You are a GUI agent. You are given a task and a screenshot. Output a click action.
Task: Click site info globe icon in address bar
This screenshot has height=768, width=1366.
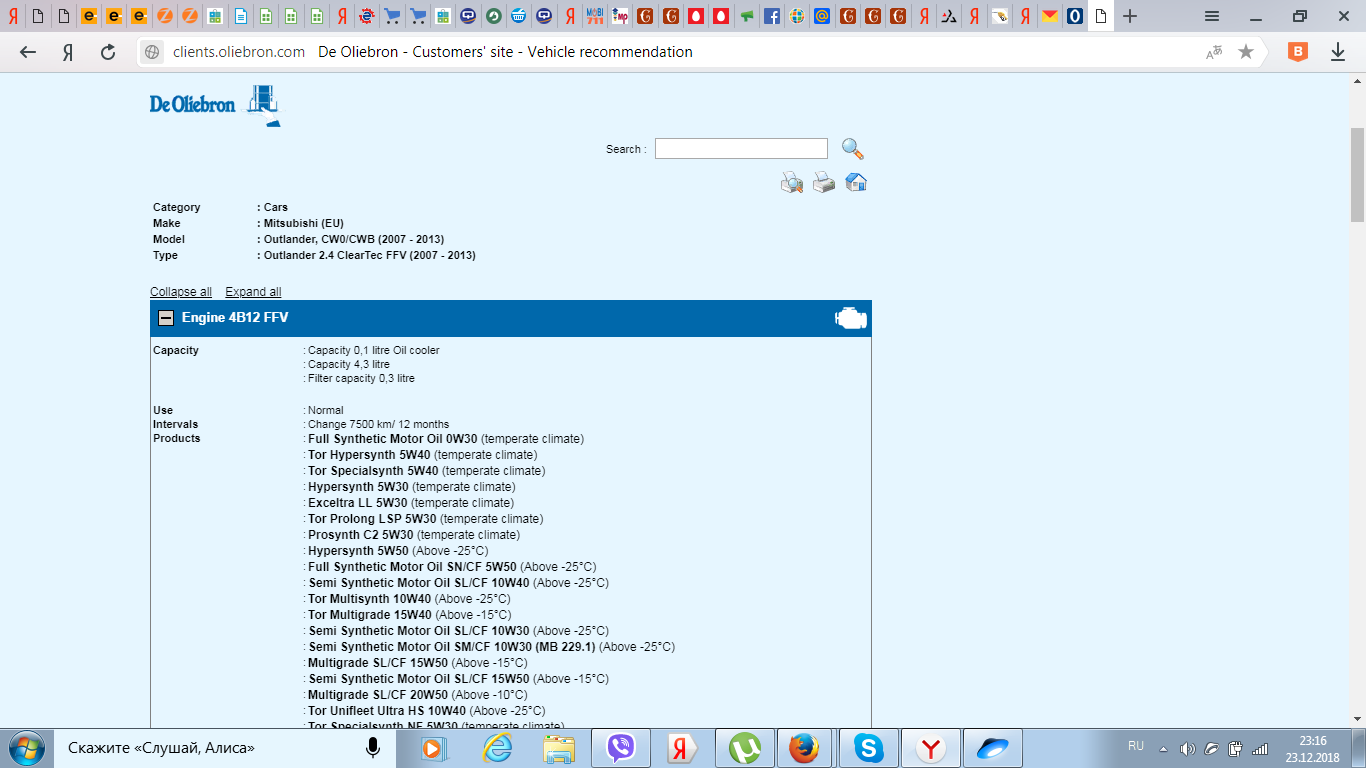(x=152, y=52)
